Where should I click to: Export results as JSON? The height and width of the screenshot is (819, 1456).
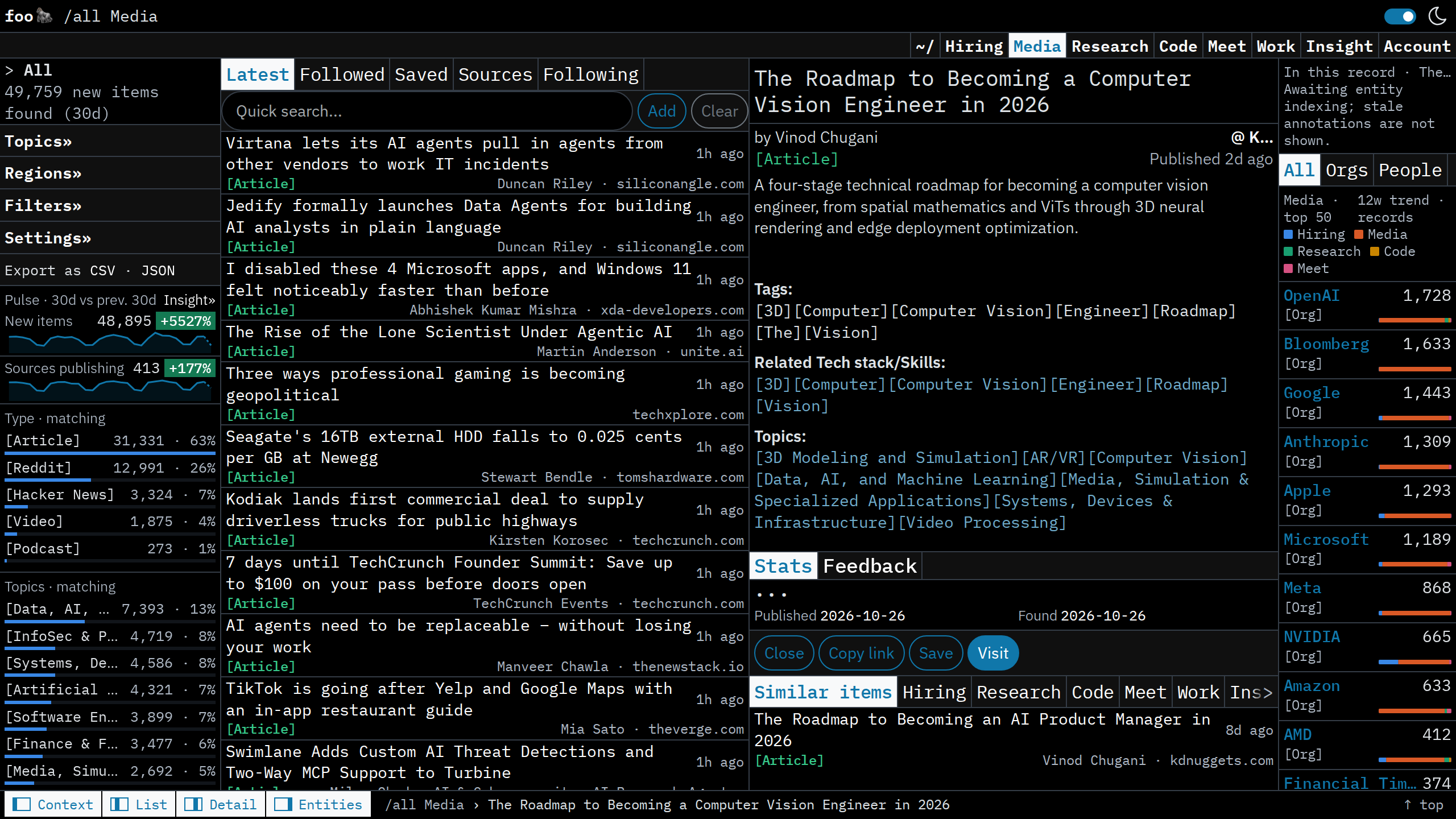pyautogui.click(x=158, y=270)
